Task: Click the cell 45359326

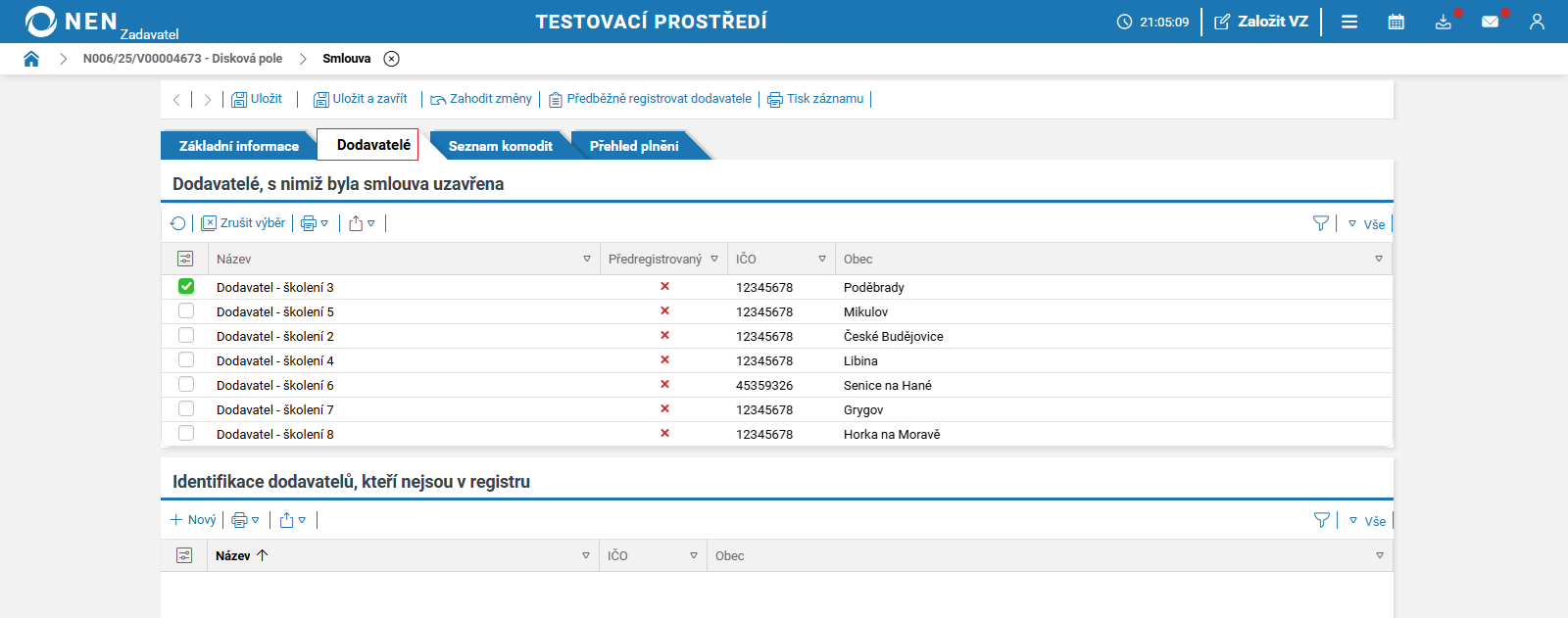Action: pos(764,385)
